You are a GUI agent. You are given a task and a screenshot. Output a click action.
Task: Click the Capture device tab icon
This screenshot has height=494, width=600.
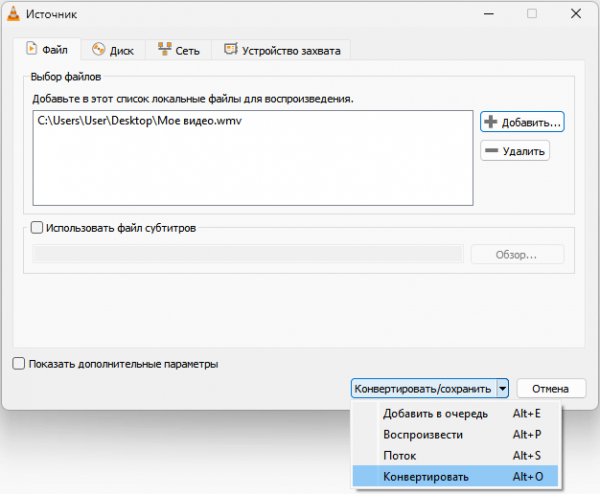231,49
